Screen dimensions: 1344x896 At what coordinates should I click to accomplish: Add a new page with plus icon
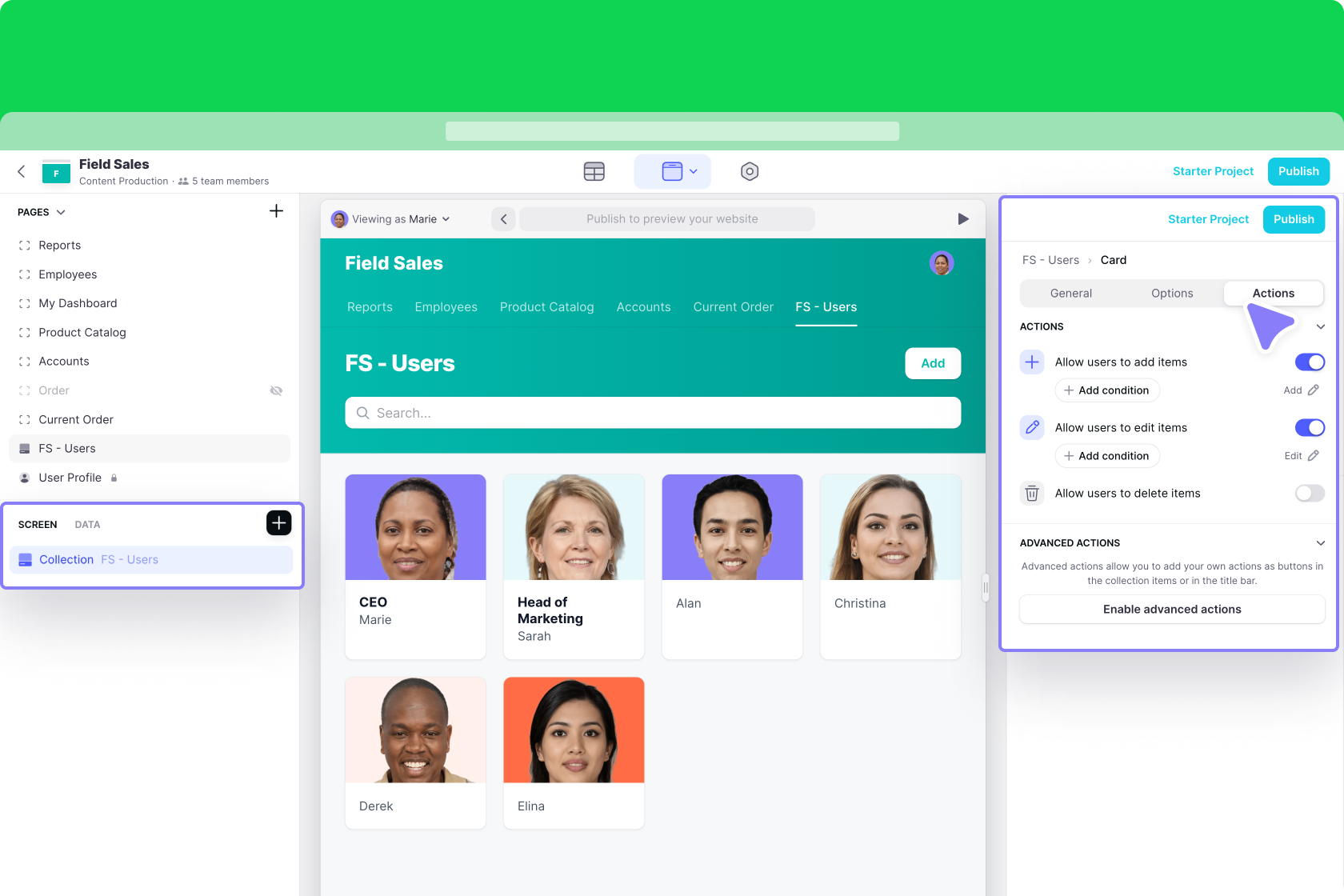(276, 211)
